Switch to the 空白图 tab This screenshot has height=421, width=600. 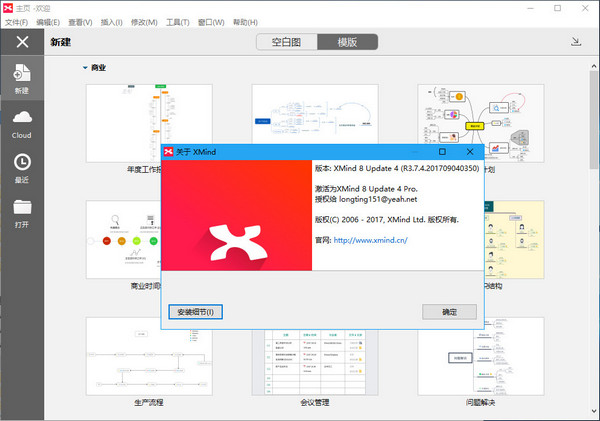click(287, 42)
